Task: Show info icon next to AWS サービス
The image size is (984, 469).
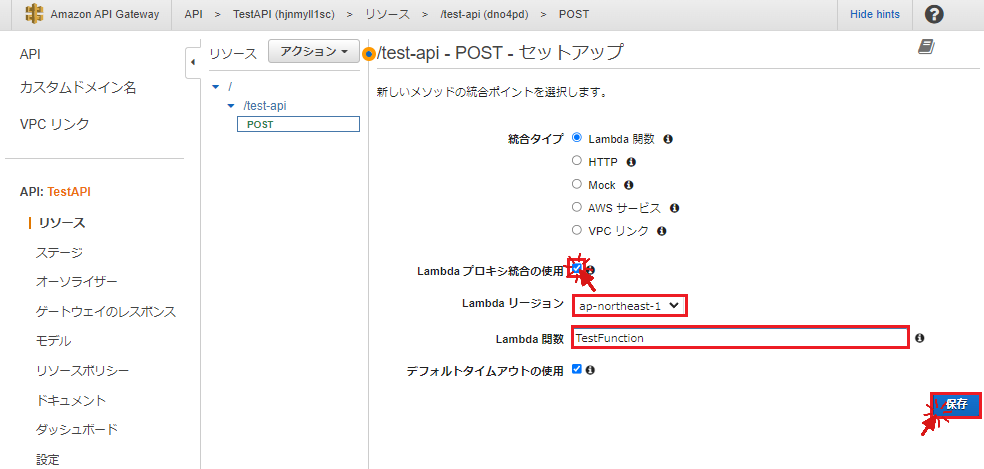Action: coord(675,208)
